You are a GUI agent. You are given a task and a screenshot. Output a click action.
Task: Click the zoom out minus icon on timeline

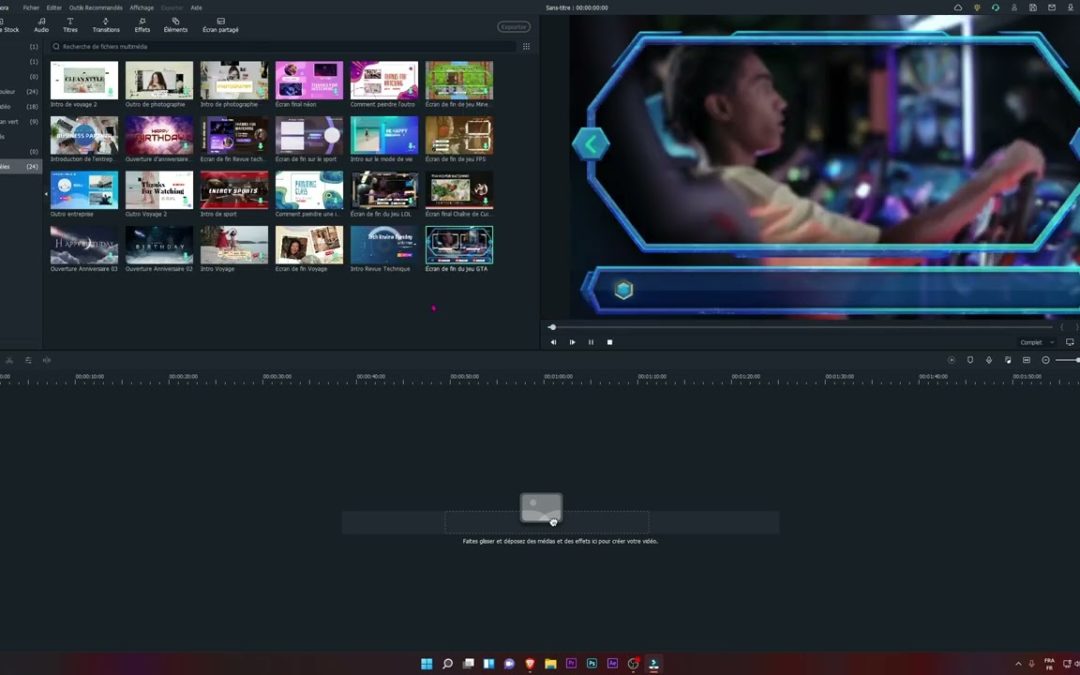click(1046, 360)
